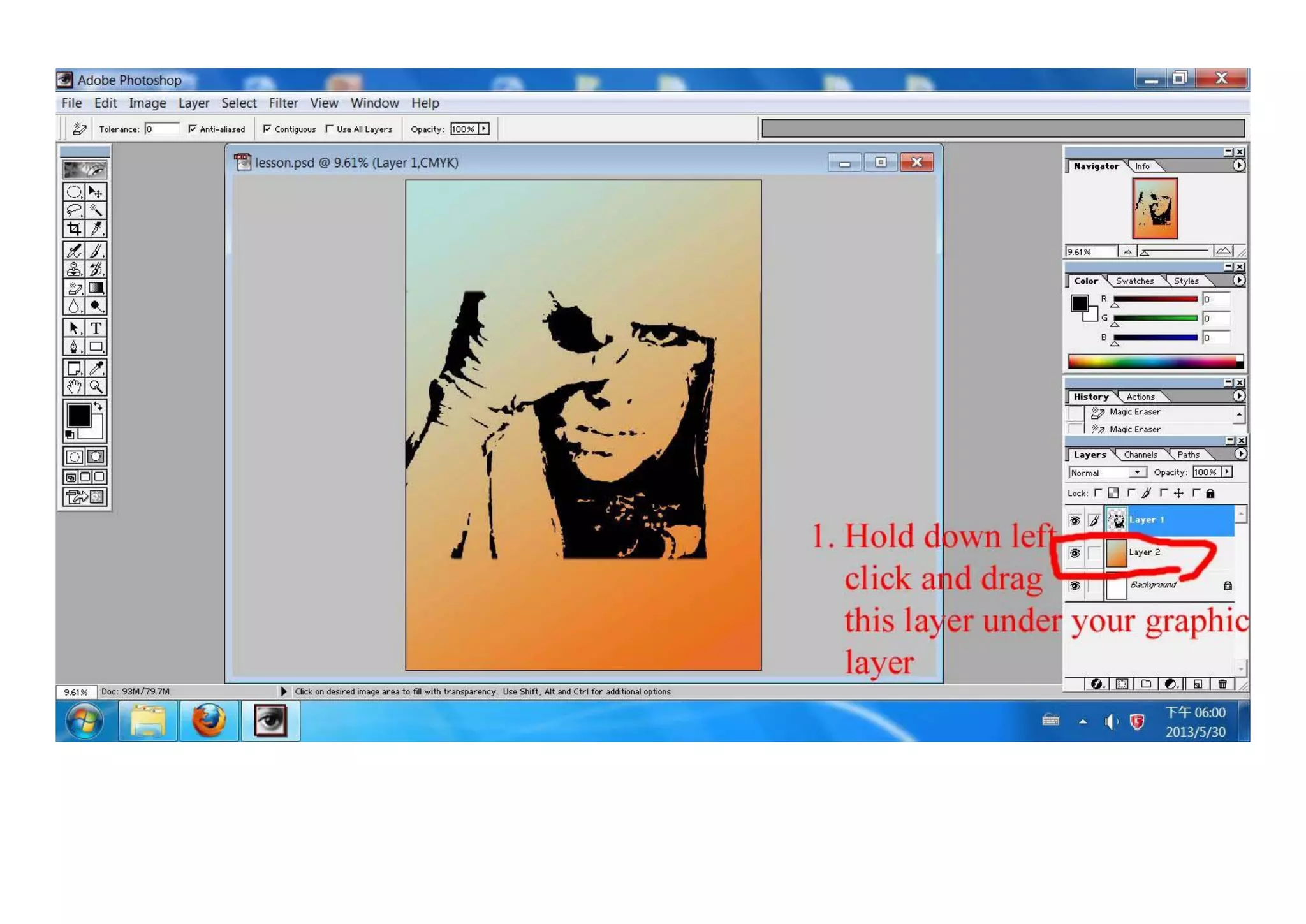This screenshot has width=1306, height=924.
Task: Enable Use All Layers checkbox
Action: click(330, 129)
